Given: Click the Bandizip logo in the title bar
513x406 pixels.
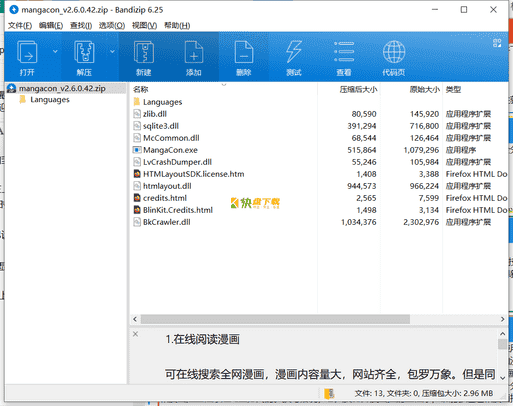Looking at the screenshot, I should point(14,10).
